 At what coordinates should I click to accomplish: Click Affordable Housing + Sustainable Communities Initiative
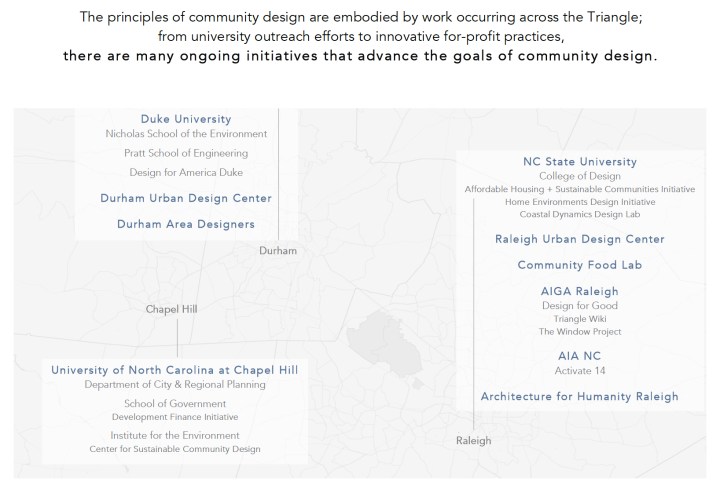click(x=580, y=189)
